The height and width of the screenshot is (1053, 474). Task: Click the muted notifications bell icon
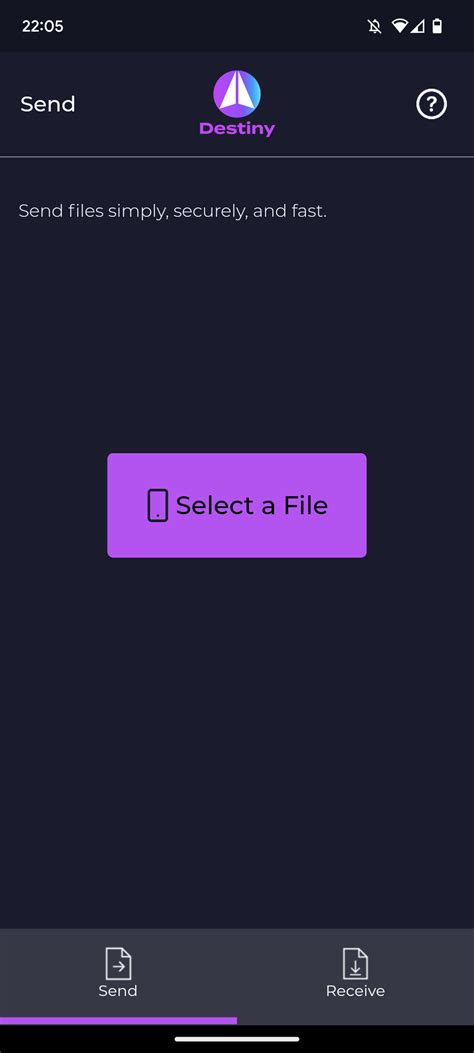click(375, 27)
